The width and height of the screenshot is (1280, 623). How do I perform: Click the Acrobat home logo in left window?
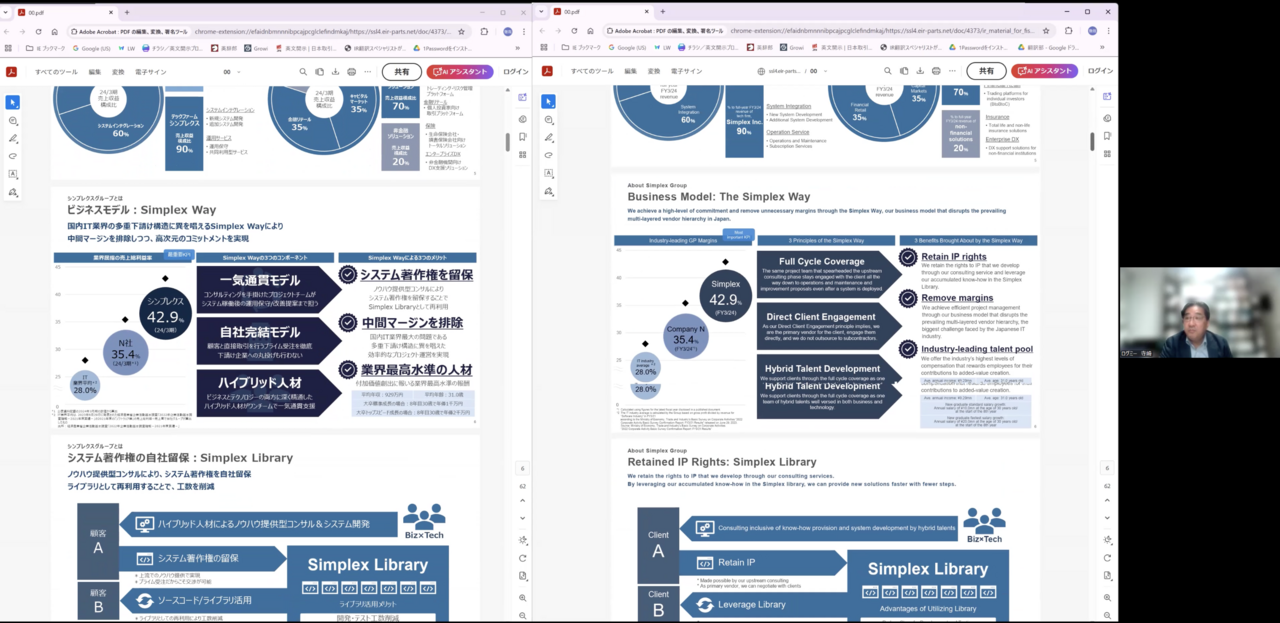(12, 72)
